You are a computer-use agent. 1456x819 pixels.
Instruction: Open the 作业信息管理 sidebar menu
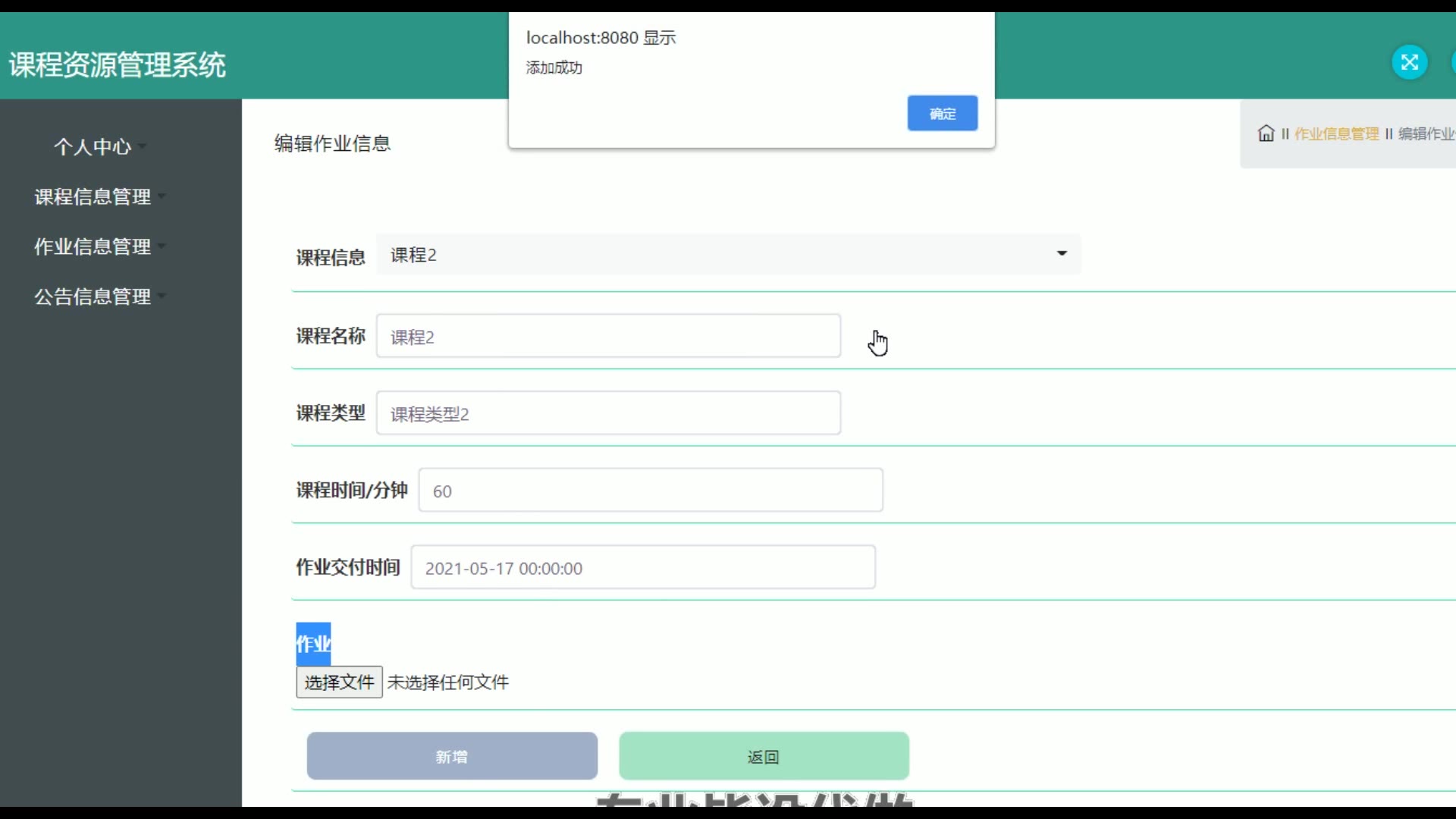point(93,247)
